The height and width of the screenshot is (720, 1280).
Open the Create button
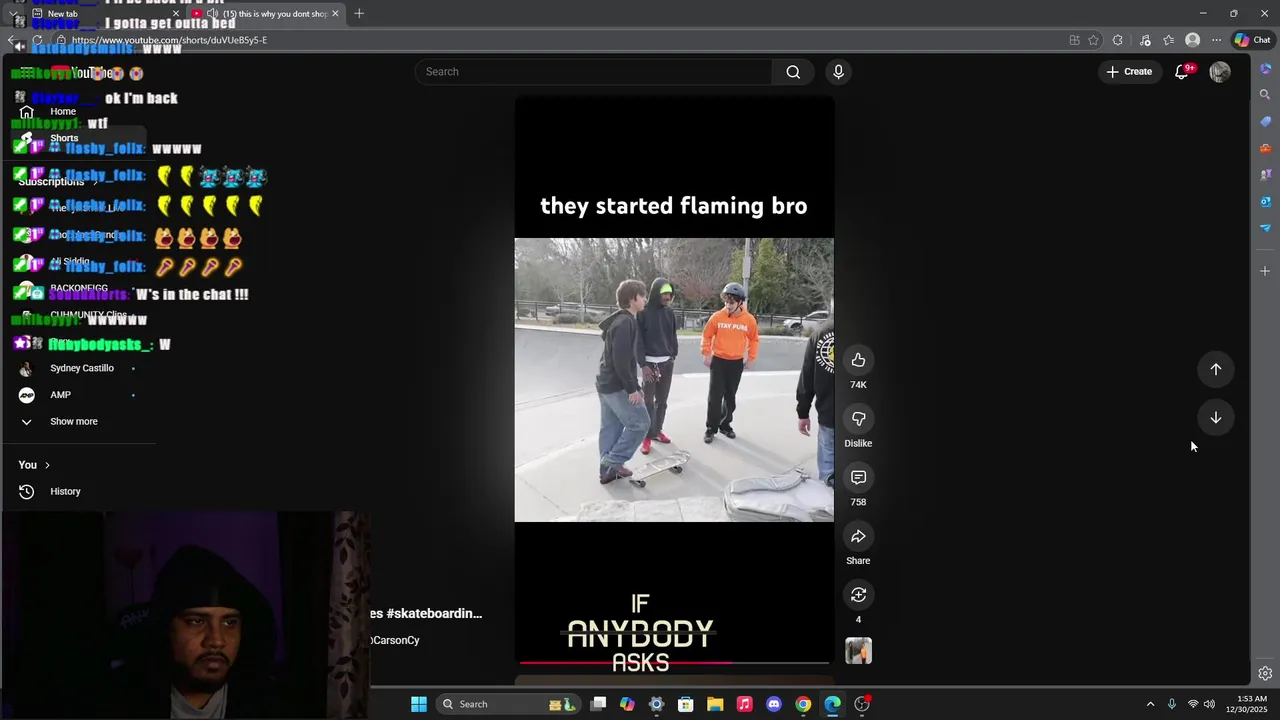[x=1129, y=72]
